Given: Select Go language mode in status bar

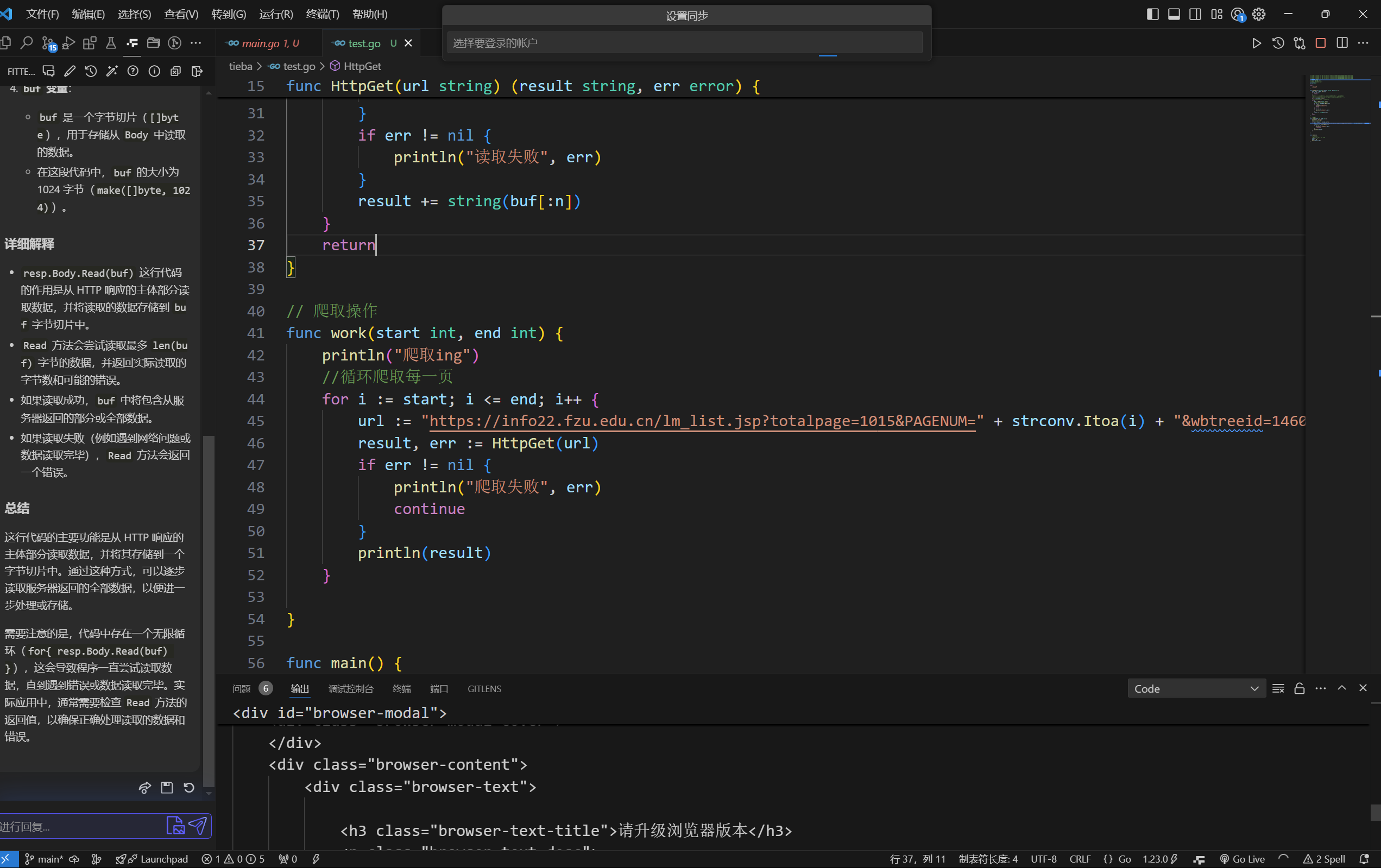Looking at the screenshot, I should (1125, 859).
